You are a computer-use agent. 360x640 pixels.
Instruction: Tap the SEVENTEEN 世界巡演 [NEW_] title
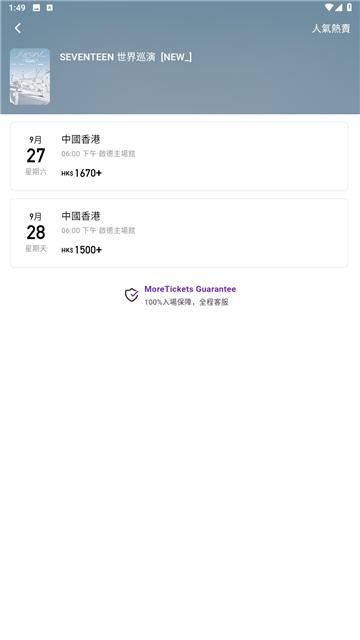pos(126,57)
